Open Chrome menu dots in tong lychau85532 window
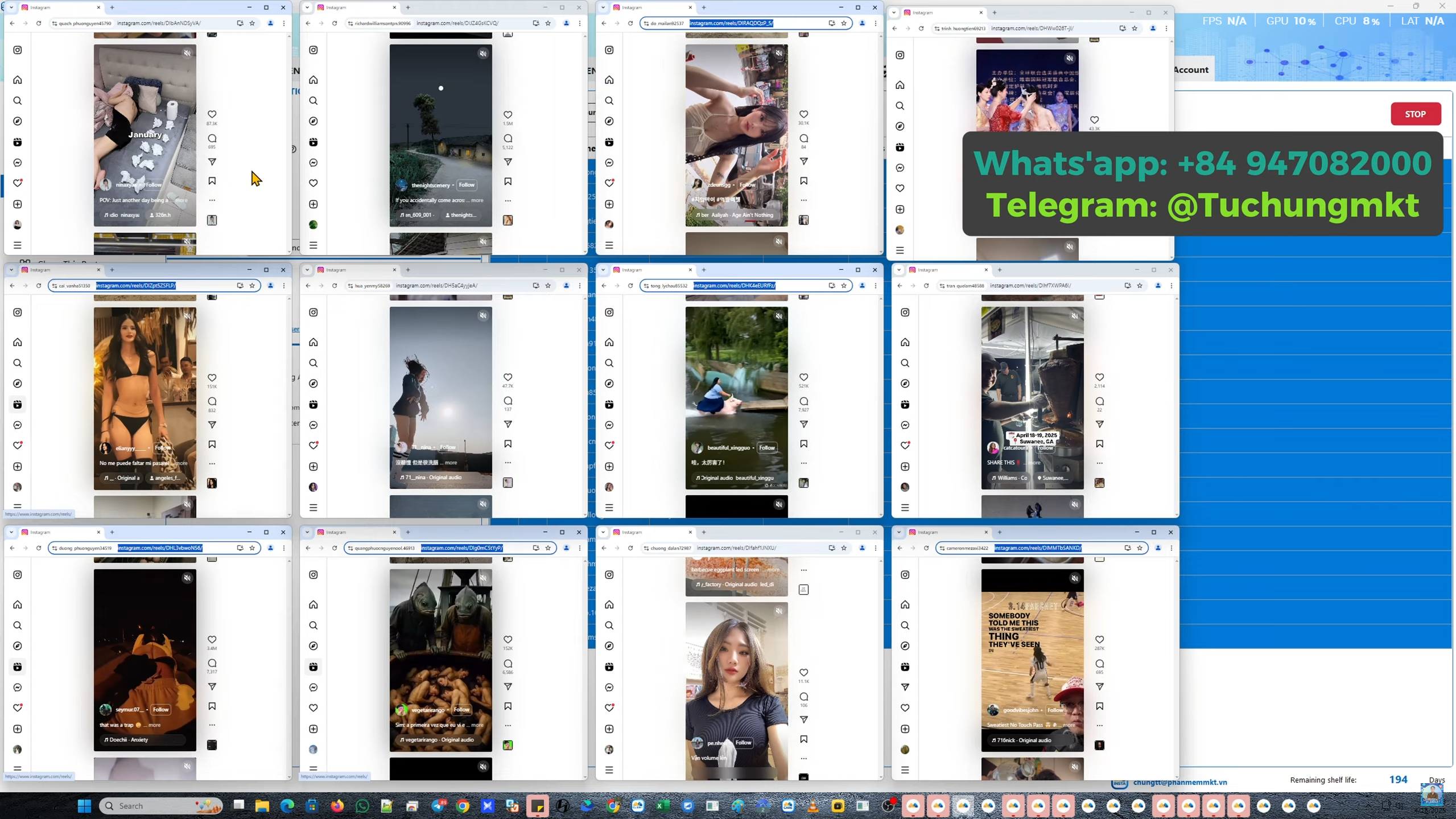 pos(876,286)
